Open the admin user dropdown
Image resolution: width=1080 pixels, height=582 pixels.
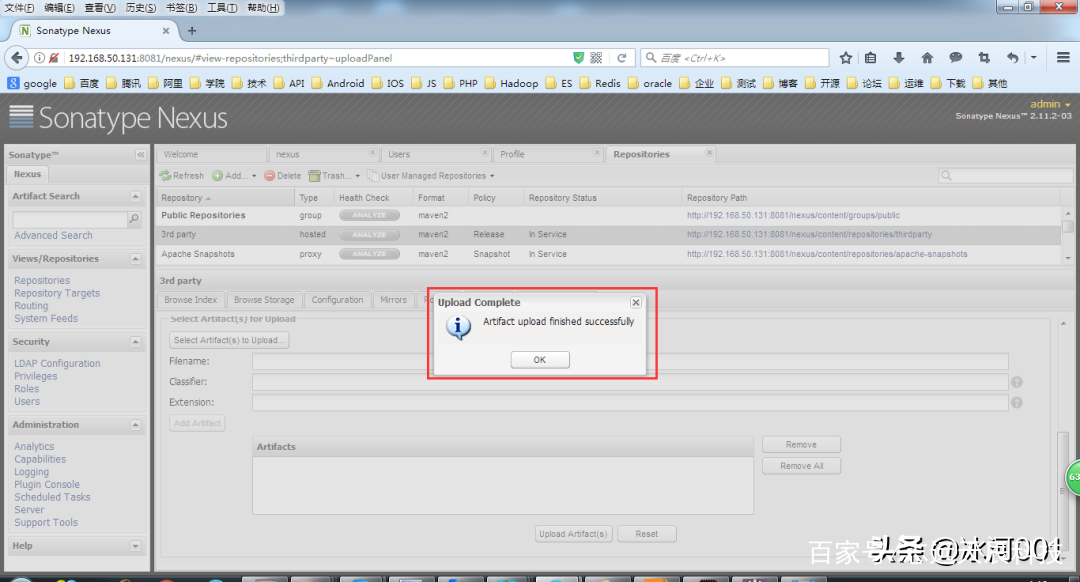tap(1050, 104)
